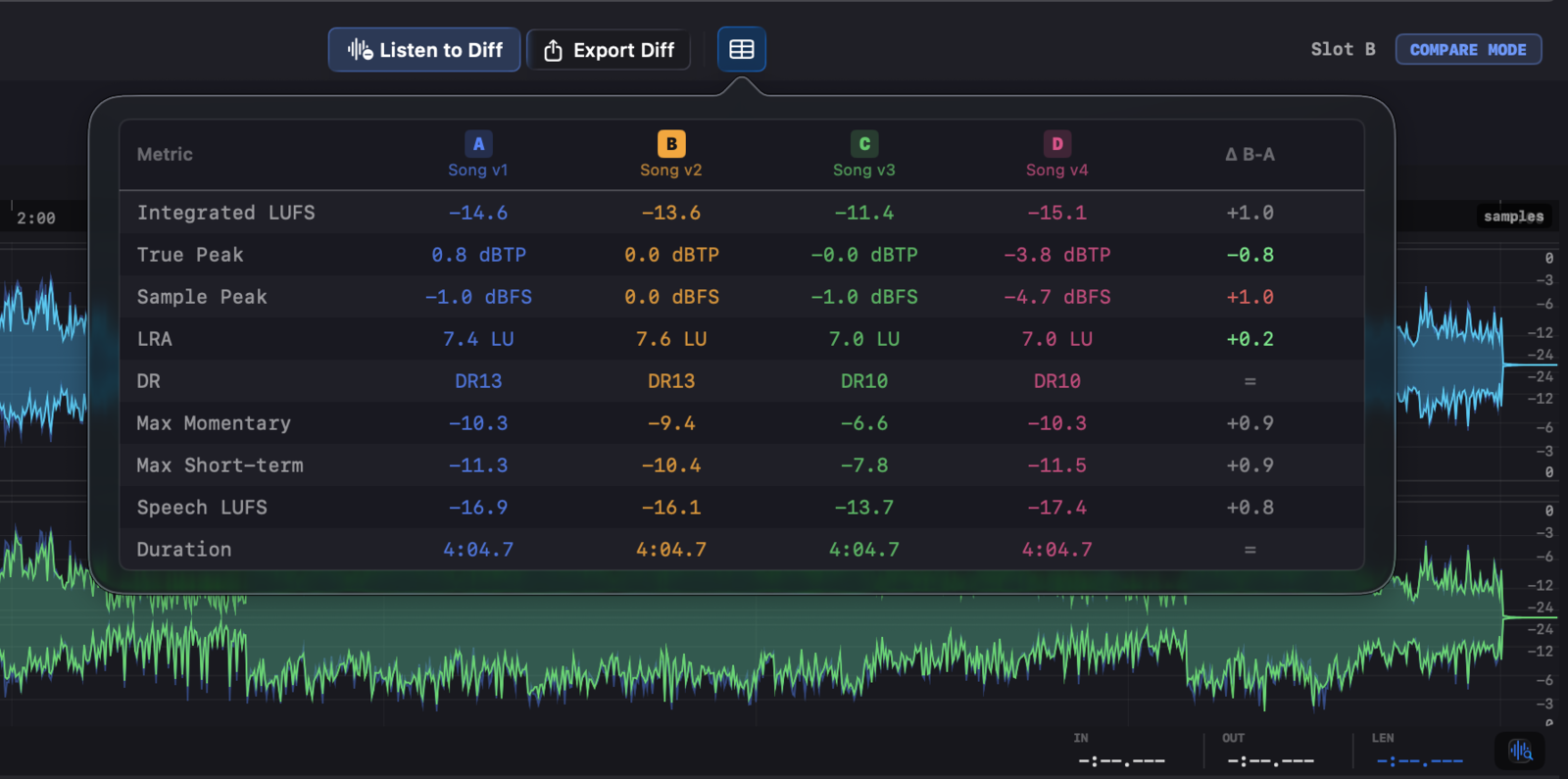Select the Max Short-term row label
The height and width of the screenshot is (779, 1568).
[x=220, y=465]
